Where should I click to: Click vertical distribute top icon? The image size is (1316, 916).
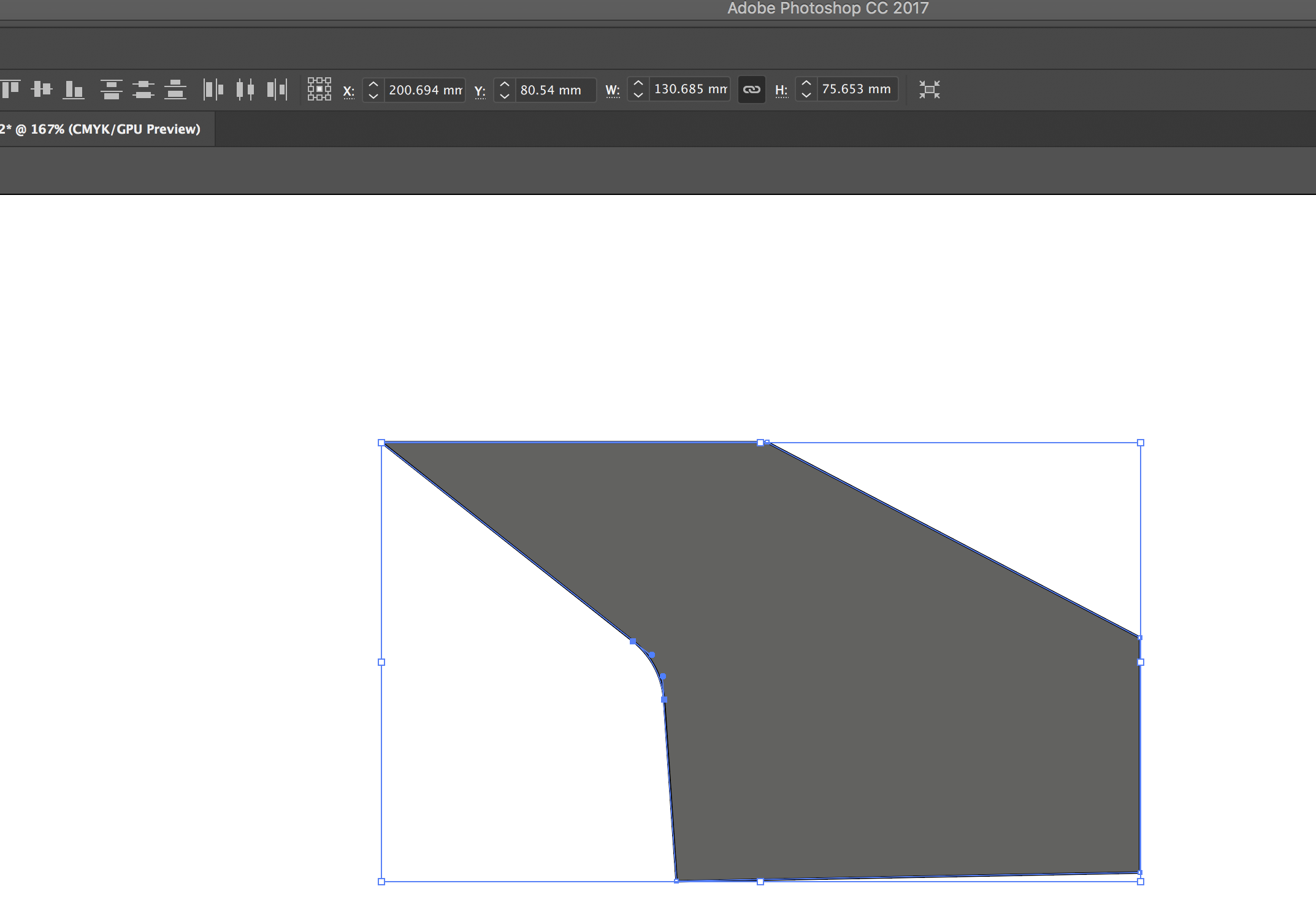[x=111, y=90]
